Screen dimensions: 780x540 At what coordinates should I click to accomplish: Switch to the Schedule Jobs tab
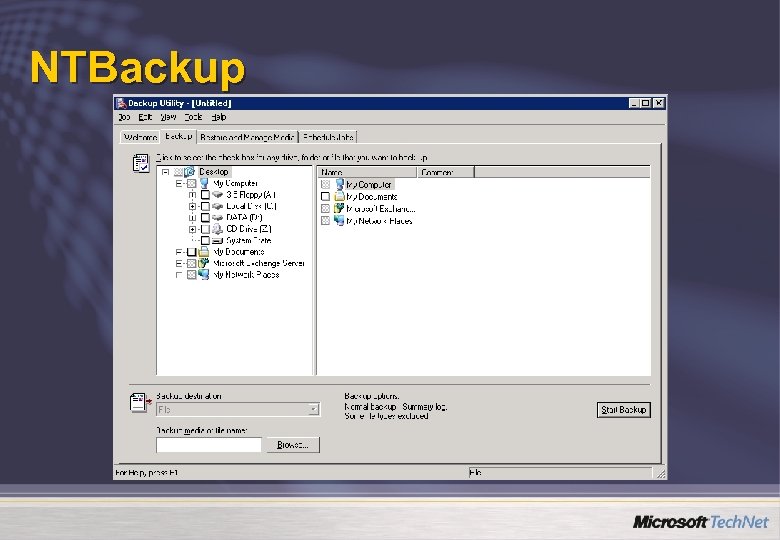pyautogui.click(x=328, y=137)
